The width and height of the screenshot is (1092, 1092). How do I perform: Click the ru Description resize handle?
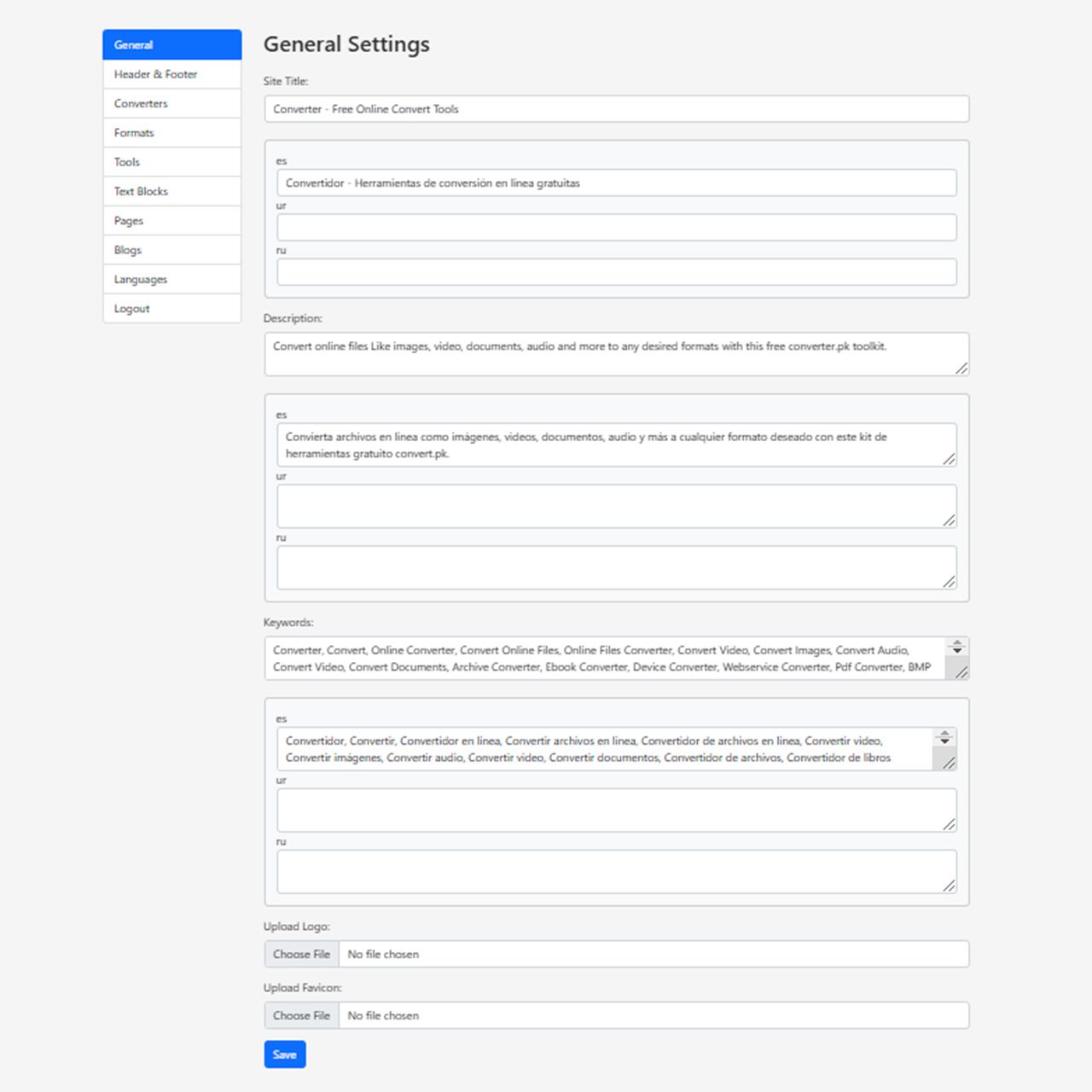[x=949, y=582]
